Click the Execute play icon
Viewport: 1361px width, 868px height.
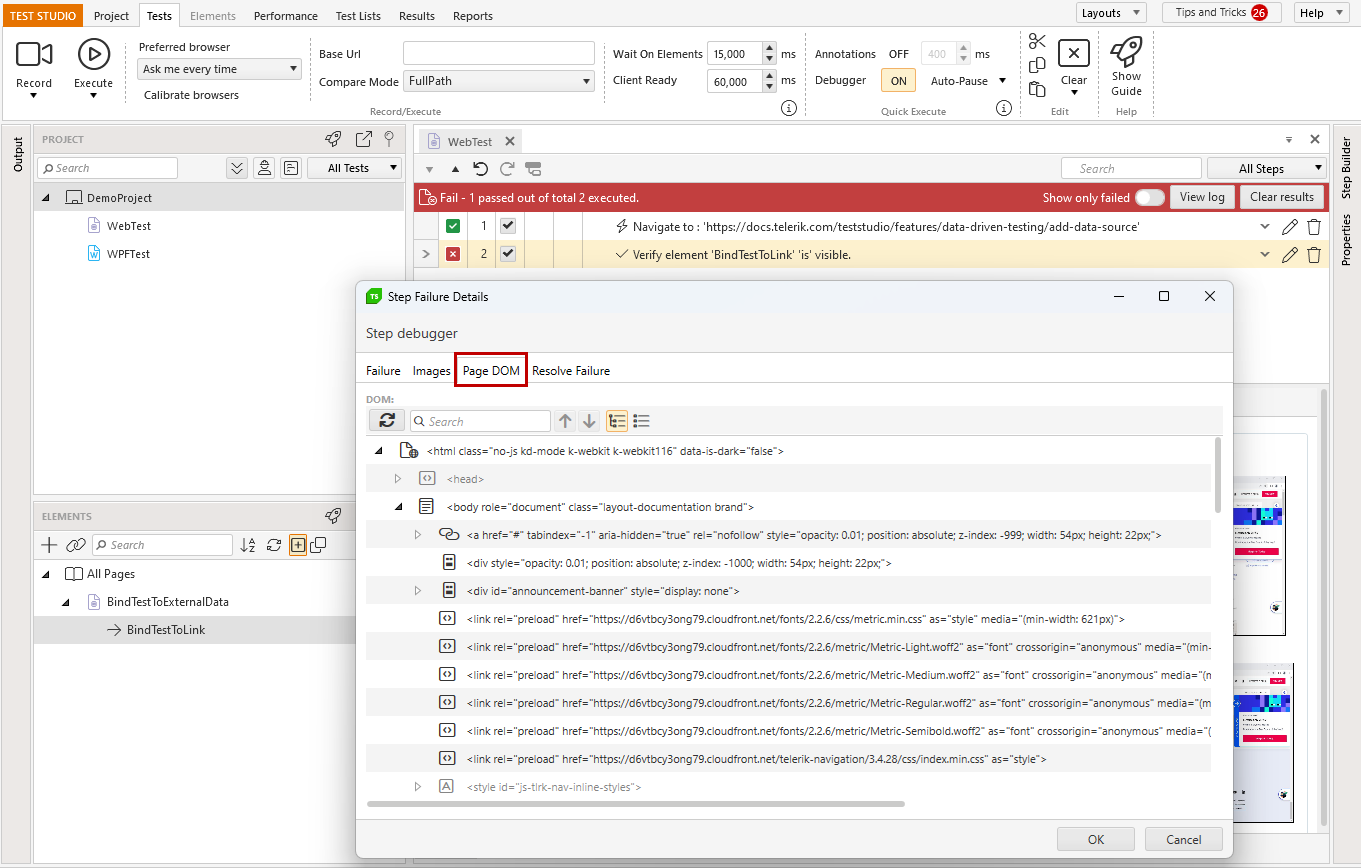point(93,54)
